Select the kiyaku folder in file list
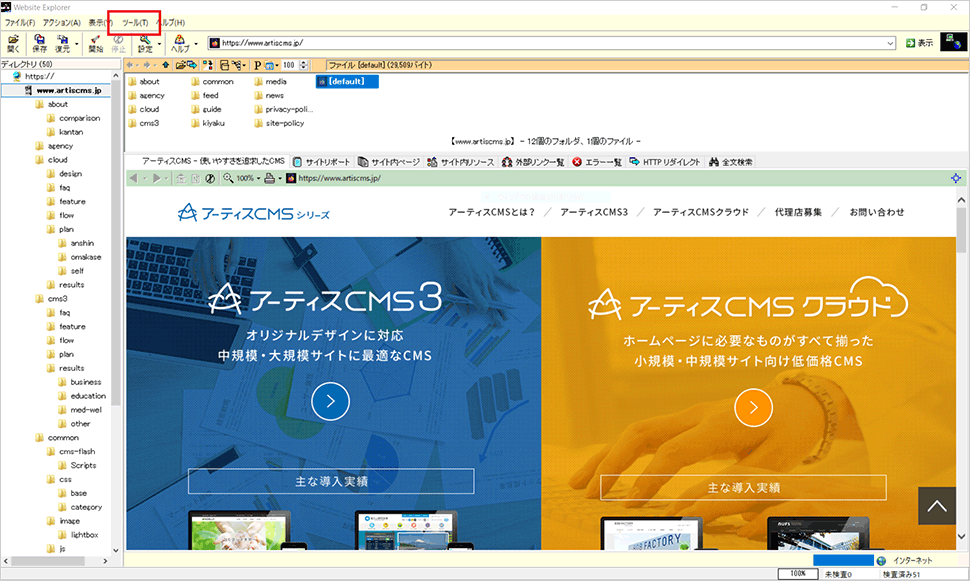Screen dimensions: 970x581 [208, 123]
